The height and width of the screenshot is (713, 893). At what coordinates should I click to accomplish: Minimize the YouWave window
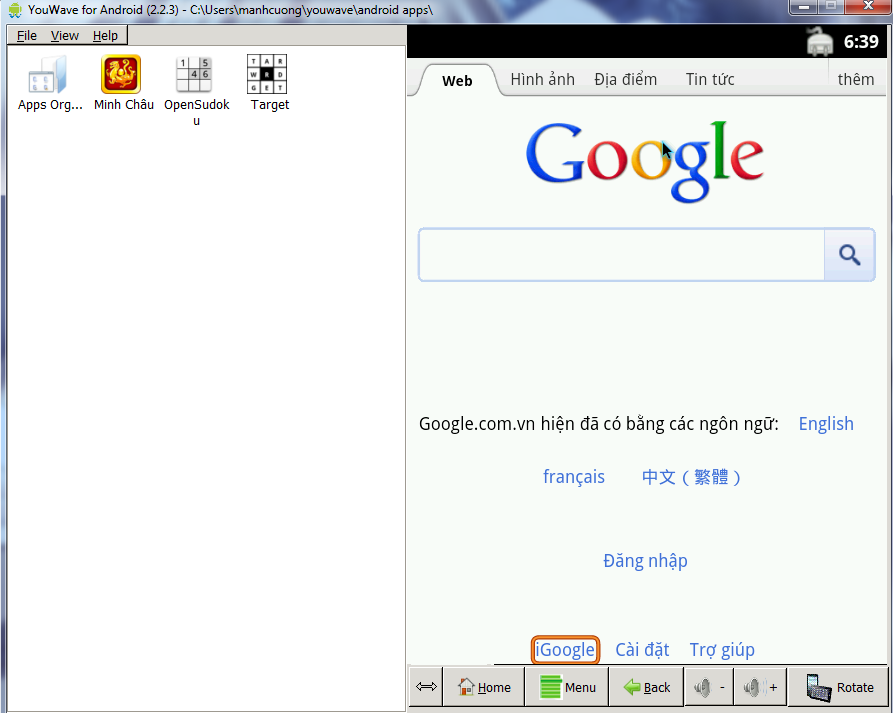(x=804, y=6)
